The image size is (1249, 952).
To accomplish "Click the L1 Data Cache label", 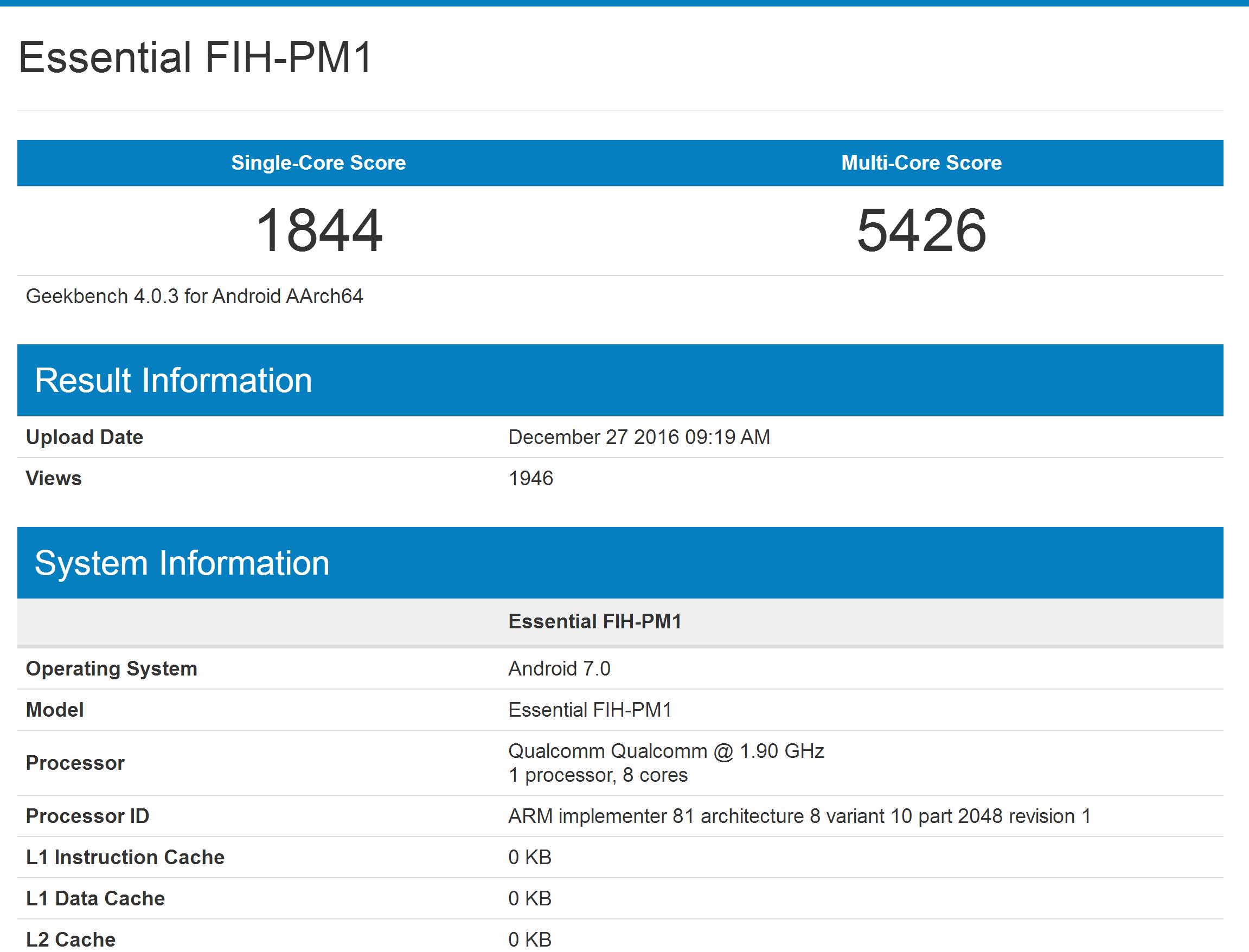I will (x=95, y=899).
